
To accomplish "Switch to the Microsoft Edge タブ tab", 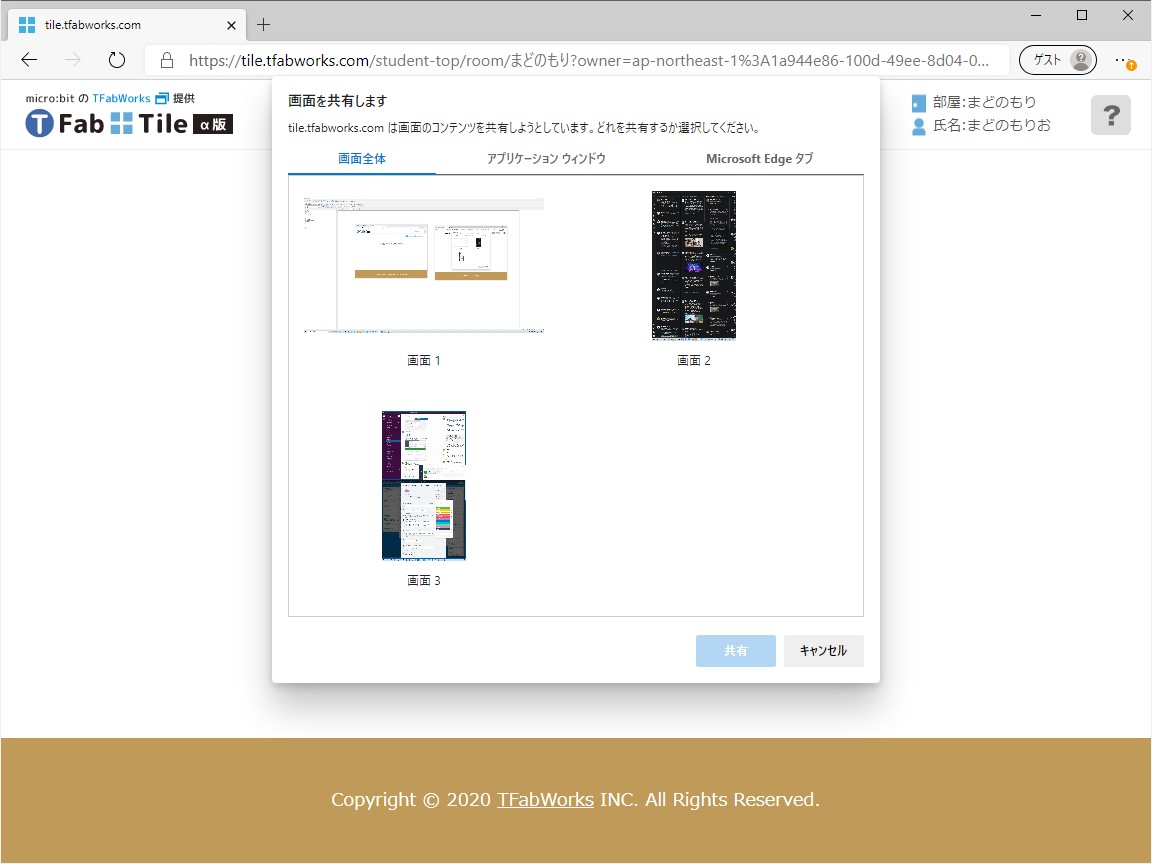I will 760,158.
